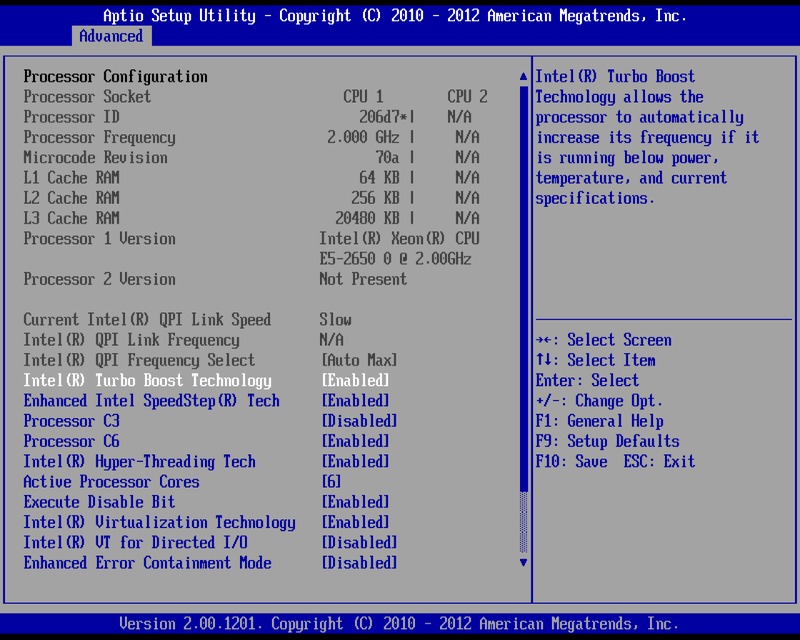Select Enhanced Error Containment Mode option
The width and height of the screenshot is (800, 640).
tap(147, 563)
